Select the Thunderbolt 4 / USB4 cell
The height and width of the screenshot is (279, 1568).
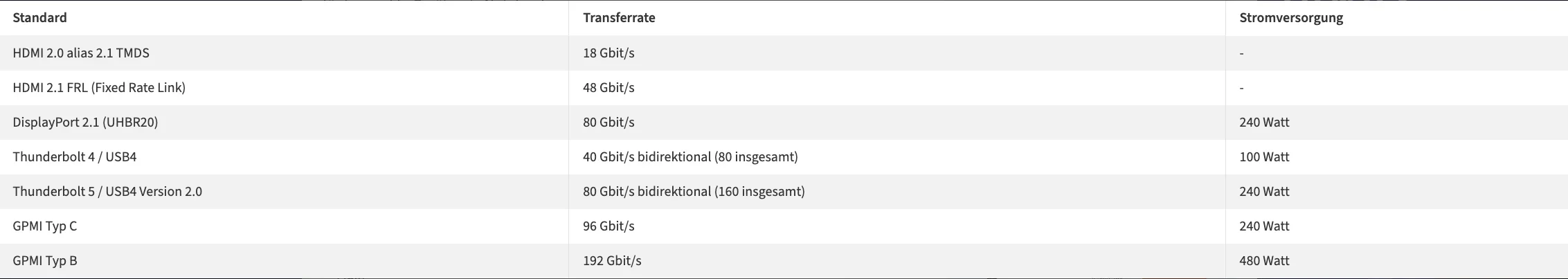75,157
